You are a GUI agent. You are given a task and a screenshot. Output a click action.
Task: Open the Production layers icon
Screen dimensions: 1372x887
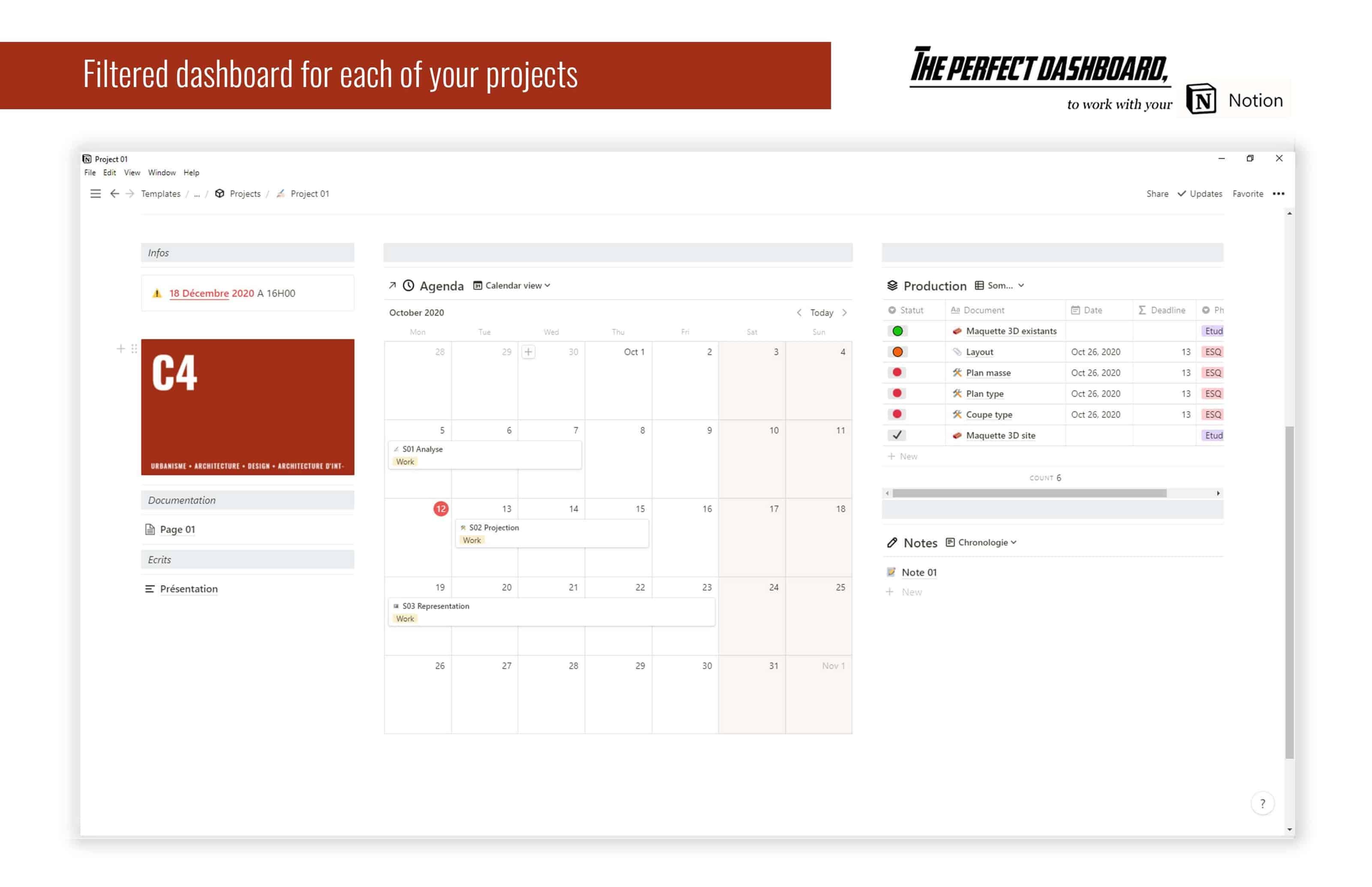(892, 285)
